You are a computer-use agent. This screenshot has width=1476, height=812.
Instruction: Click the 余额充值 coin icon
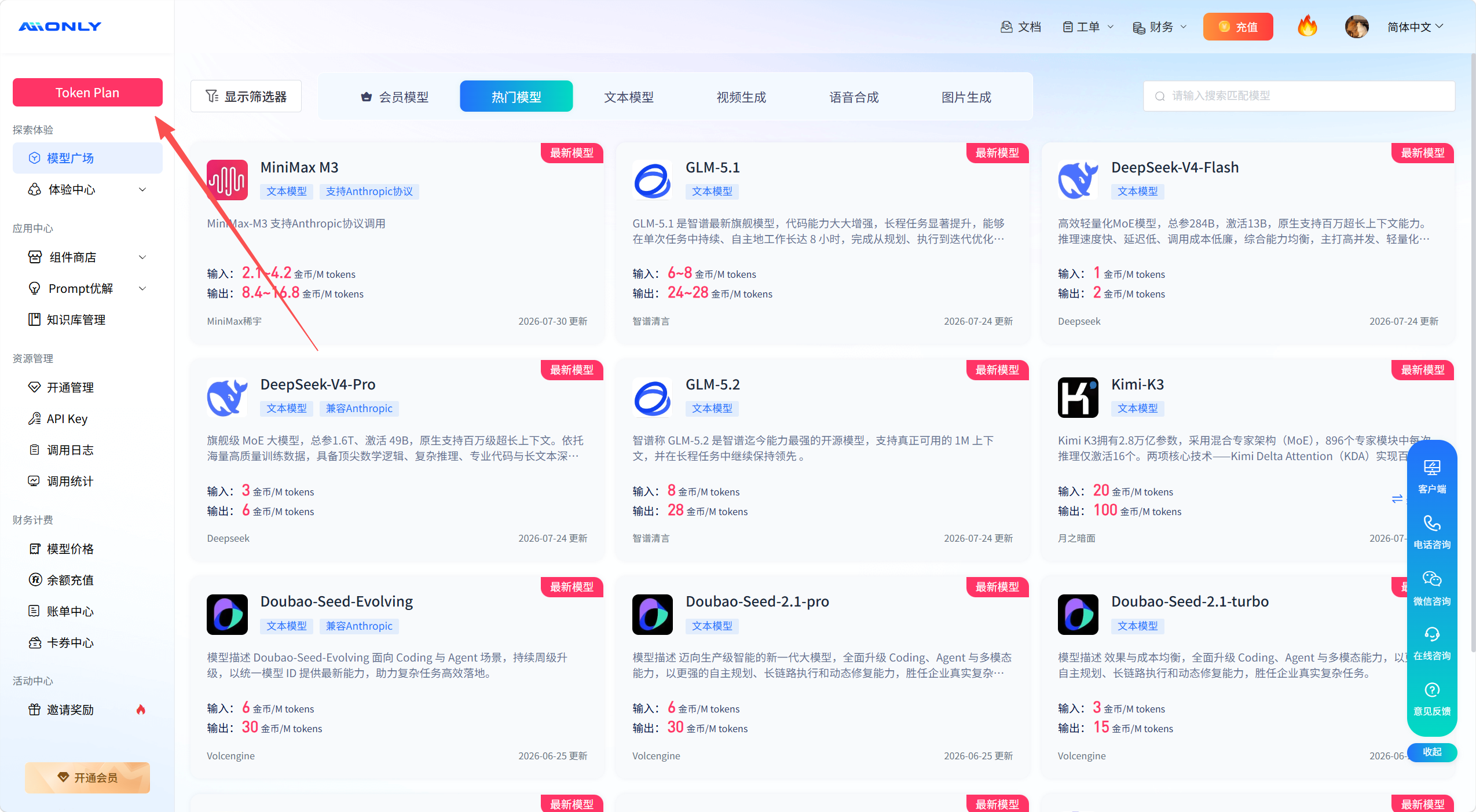coord(35,579)
